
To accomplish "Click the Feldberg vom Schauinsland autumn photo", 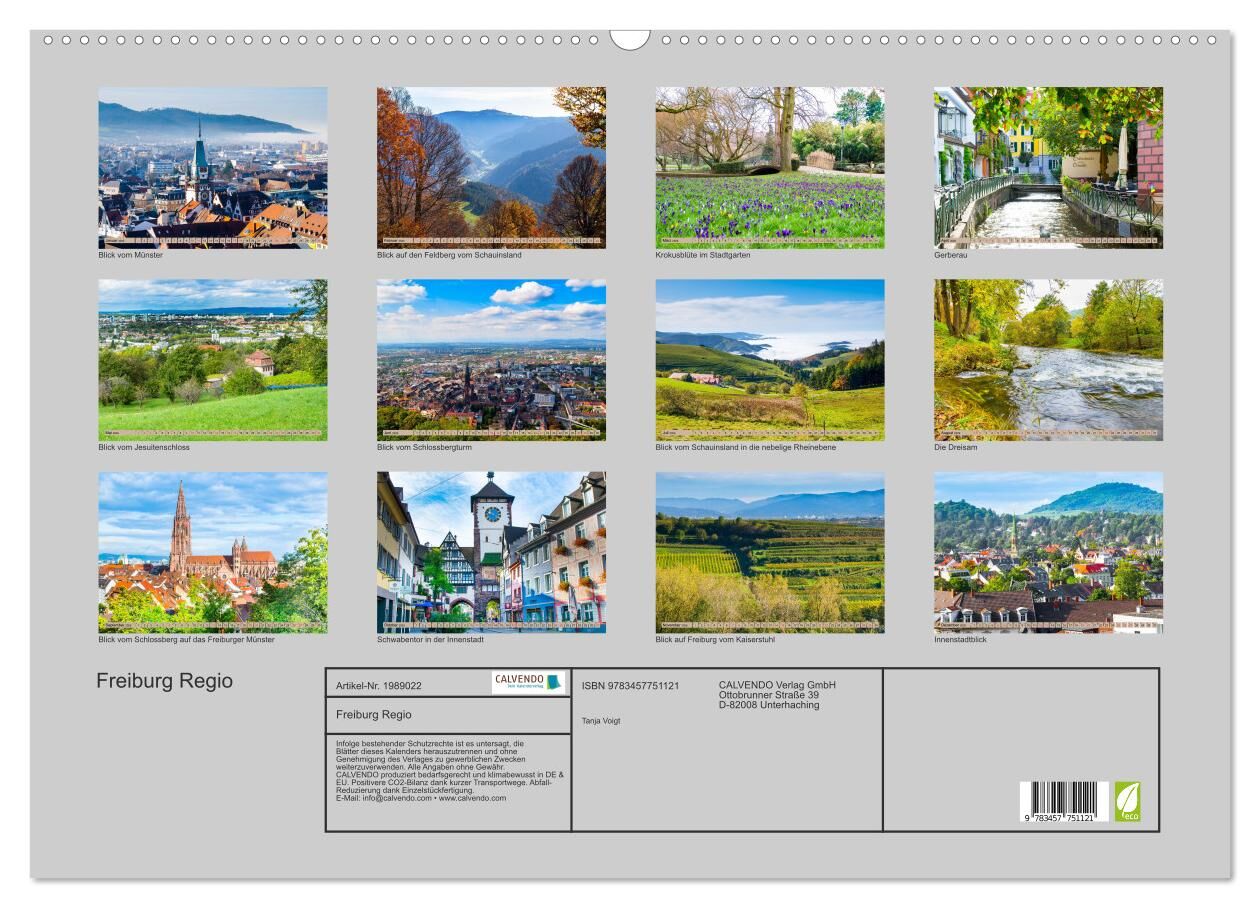I will [491, 167].
